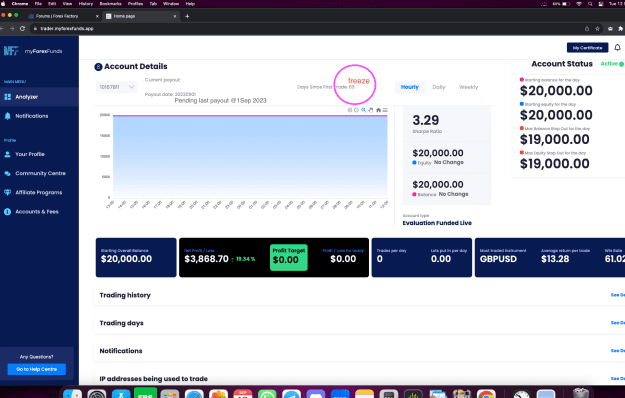The image size is (625, 398).
Task: Click the Go to Help Centre button
Action: (37, 369)
